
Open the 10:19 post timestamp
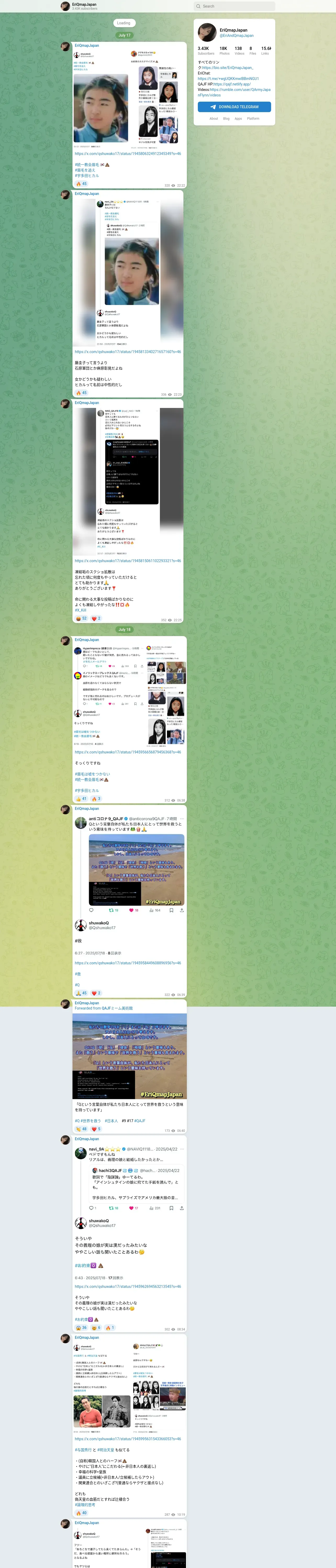(181, 1514)
